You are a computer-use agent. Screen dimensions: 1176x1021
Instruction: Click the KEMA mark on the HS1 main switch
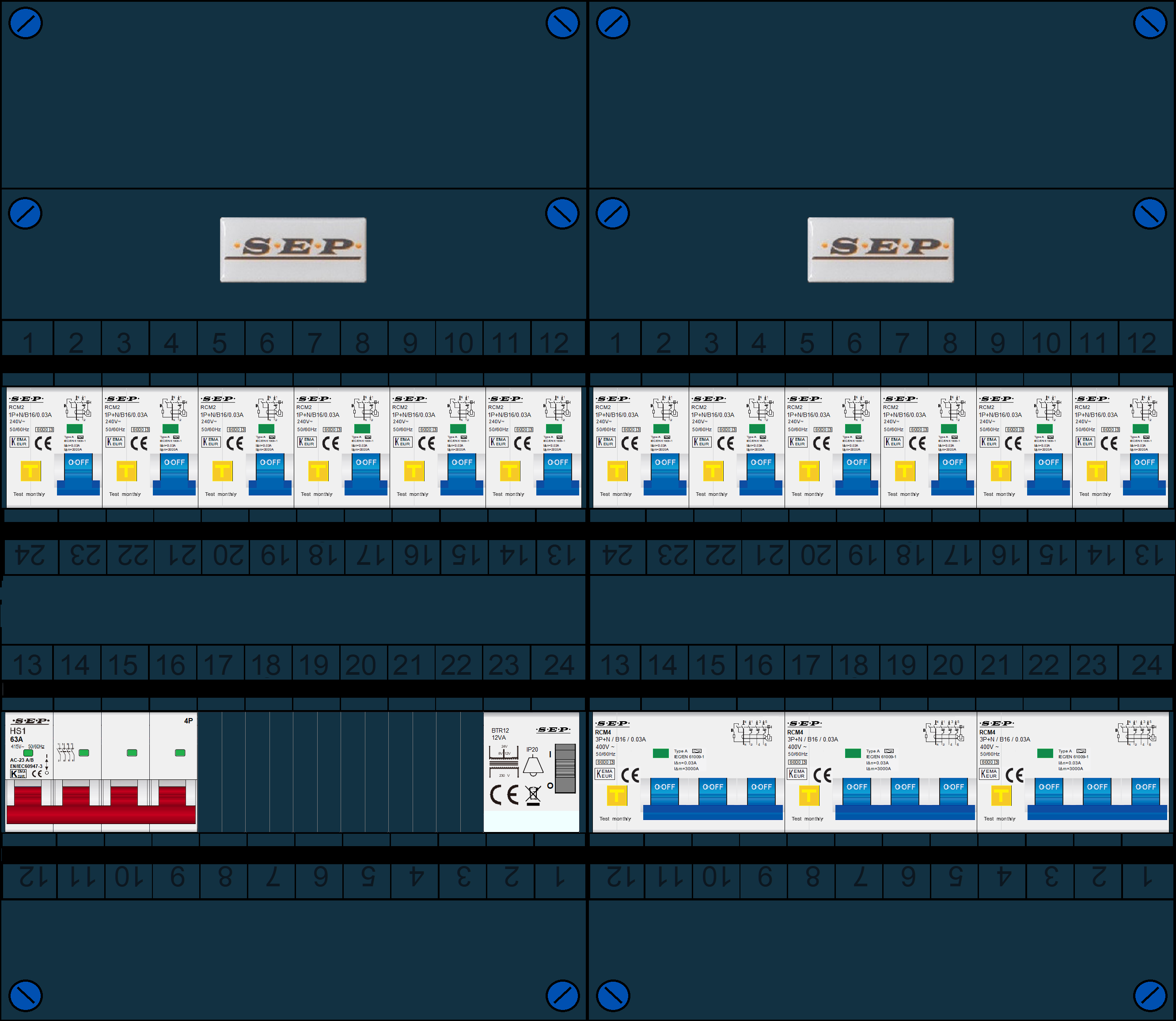click(x=18, y=774)
